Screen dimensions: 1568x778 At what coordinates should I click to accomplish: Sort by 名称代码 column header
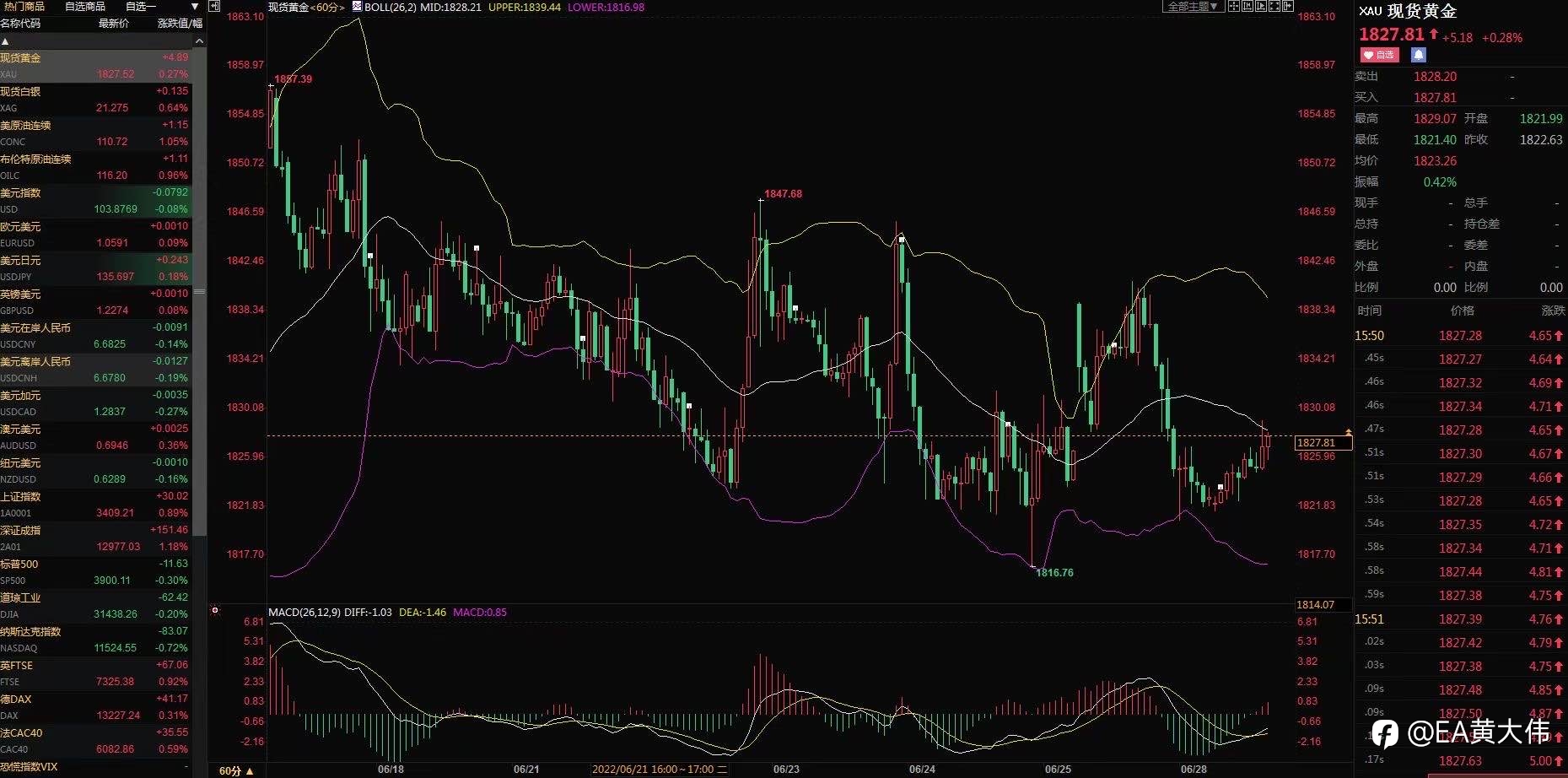coord(20,23)
